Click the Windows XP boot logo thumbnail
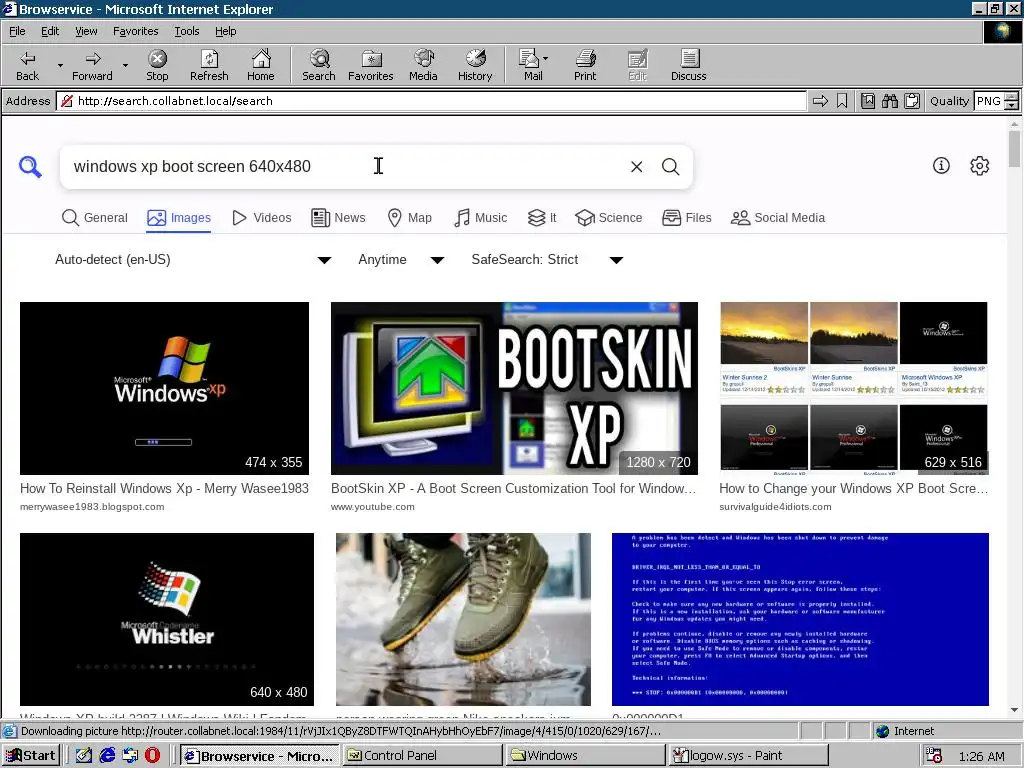The width and height of the screenshot is (1024, 768). (164, 388)
